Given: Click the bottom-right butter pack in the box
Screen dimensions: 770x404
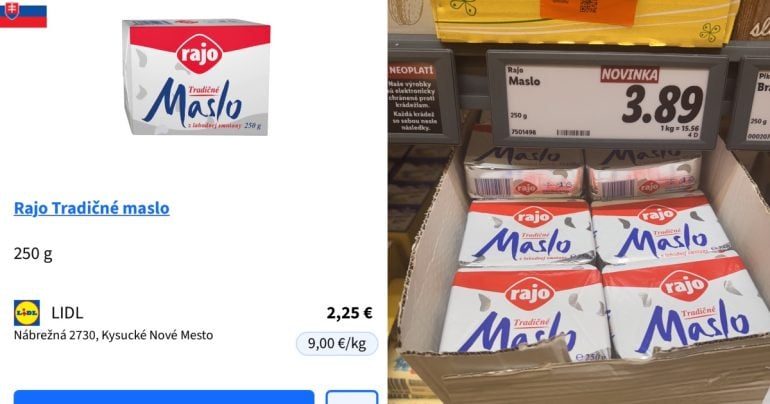Looking at the screenshot, I should (686, 308).
